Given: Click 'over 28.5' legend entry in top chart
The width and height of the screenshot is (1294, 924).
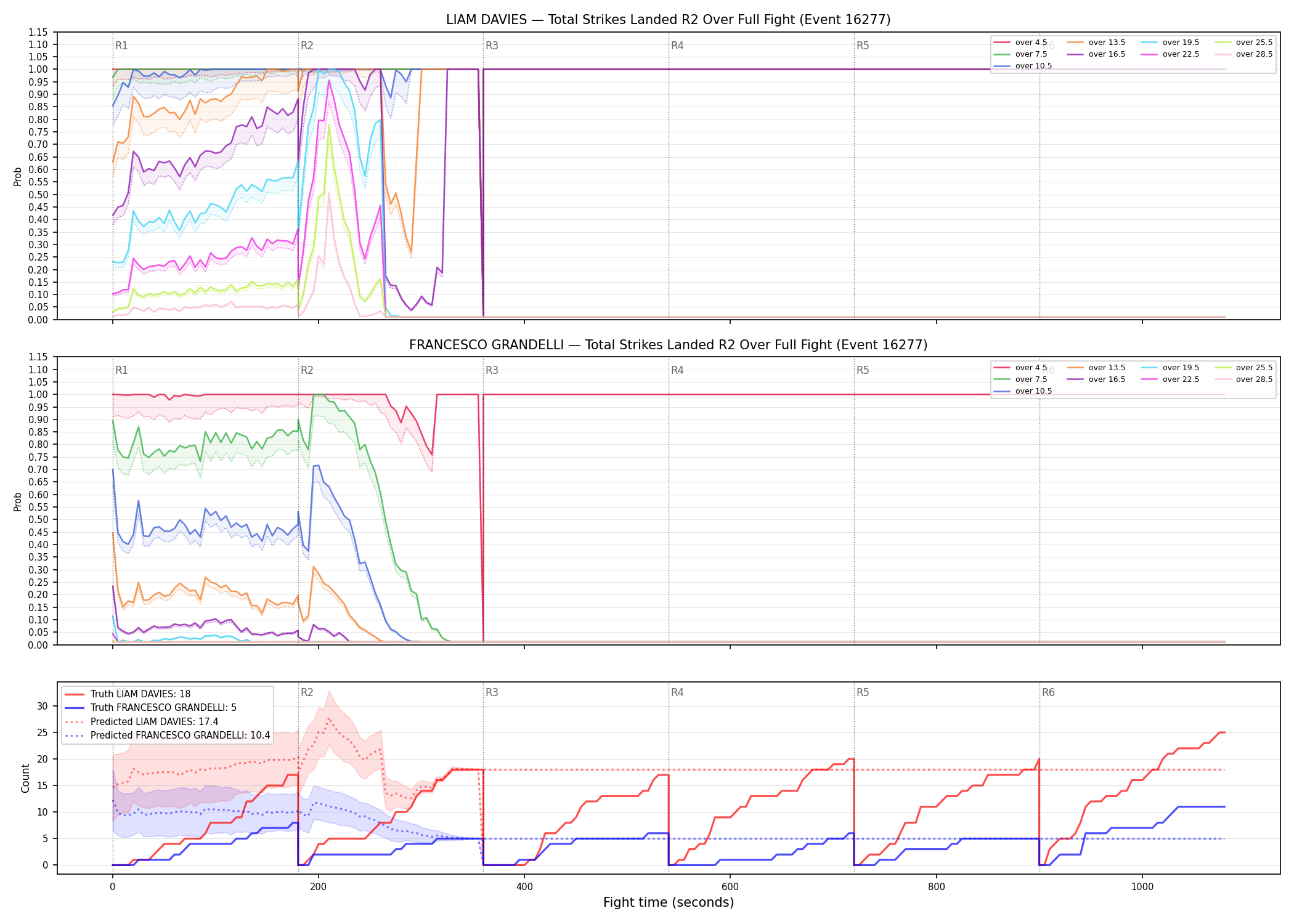Looking at the screenshot, I should tap(1243, 54).
